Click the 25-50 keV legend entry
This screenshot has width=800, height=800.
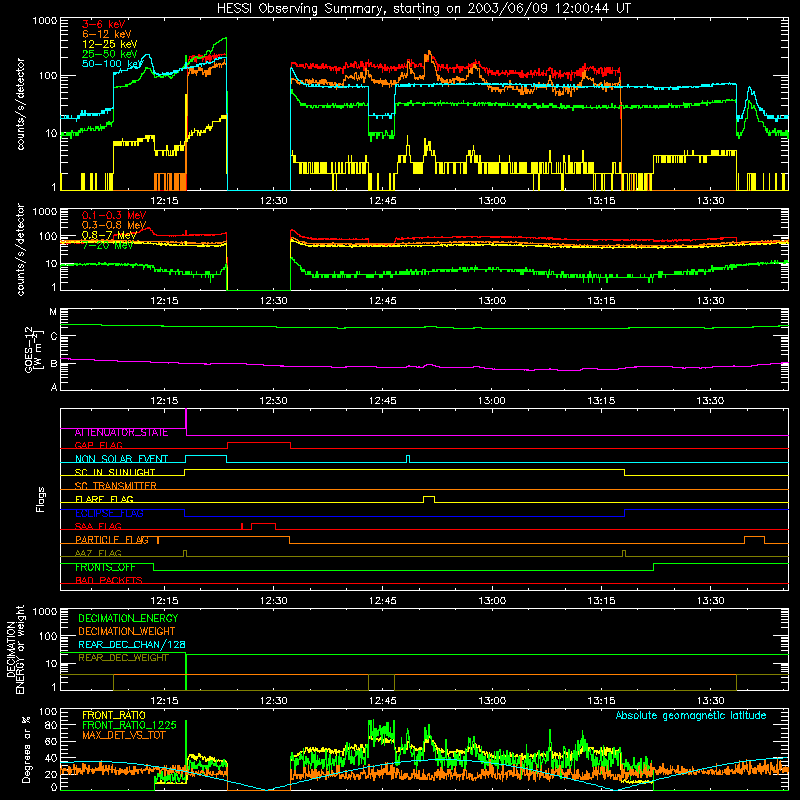point(110,54)
